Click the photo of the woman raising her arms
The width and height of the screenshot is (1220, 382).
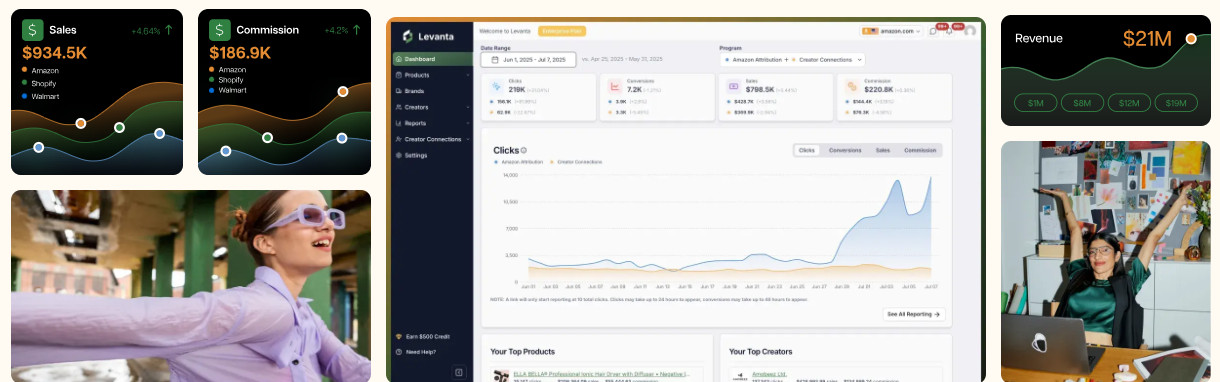point(1105,261)
